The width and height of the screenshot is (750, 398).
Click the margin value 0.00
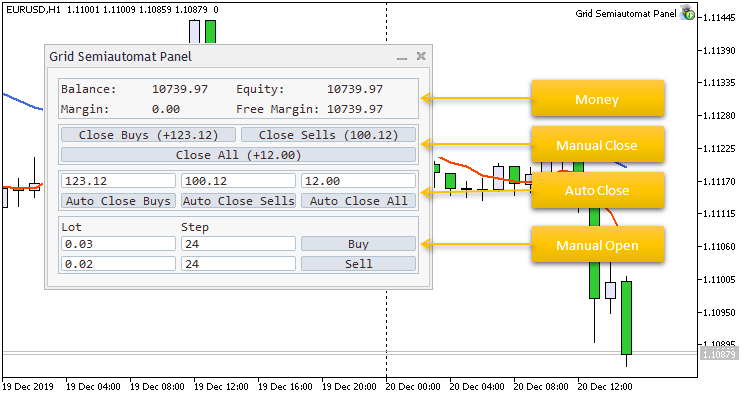[166, 110]
